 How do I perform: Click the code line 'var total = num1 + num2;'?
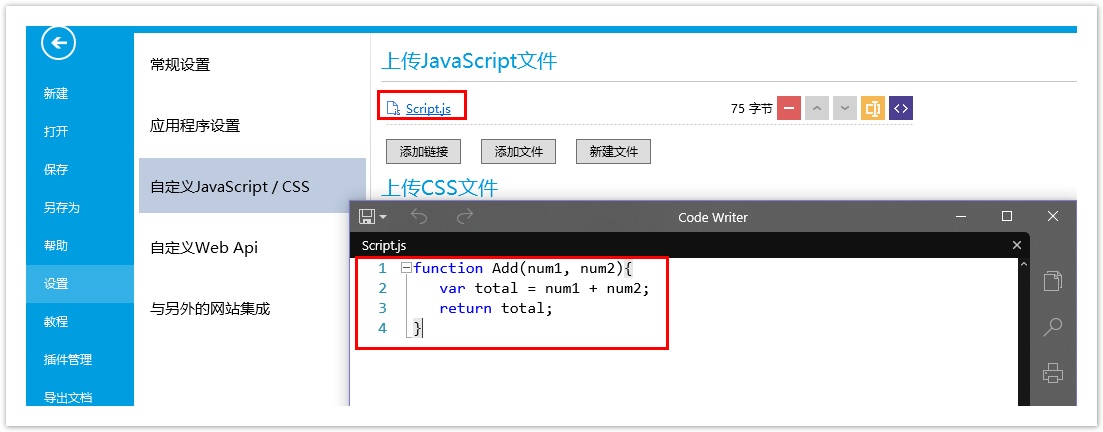[x=544, y=288]
